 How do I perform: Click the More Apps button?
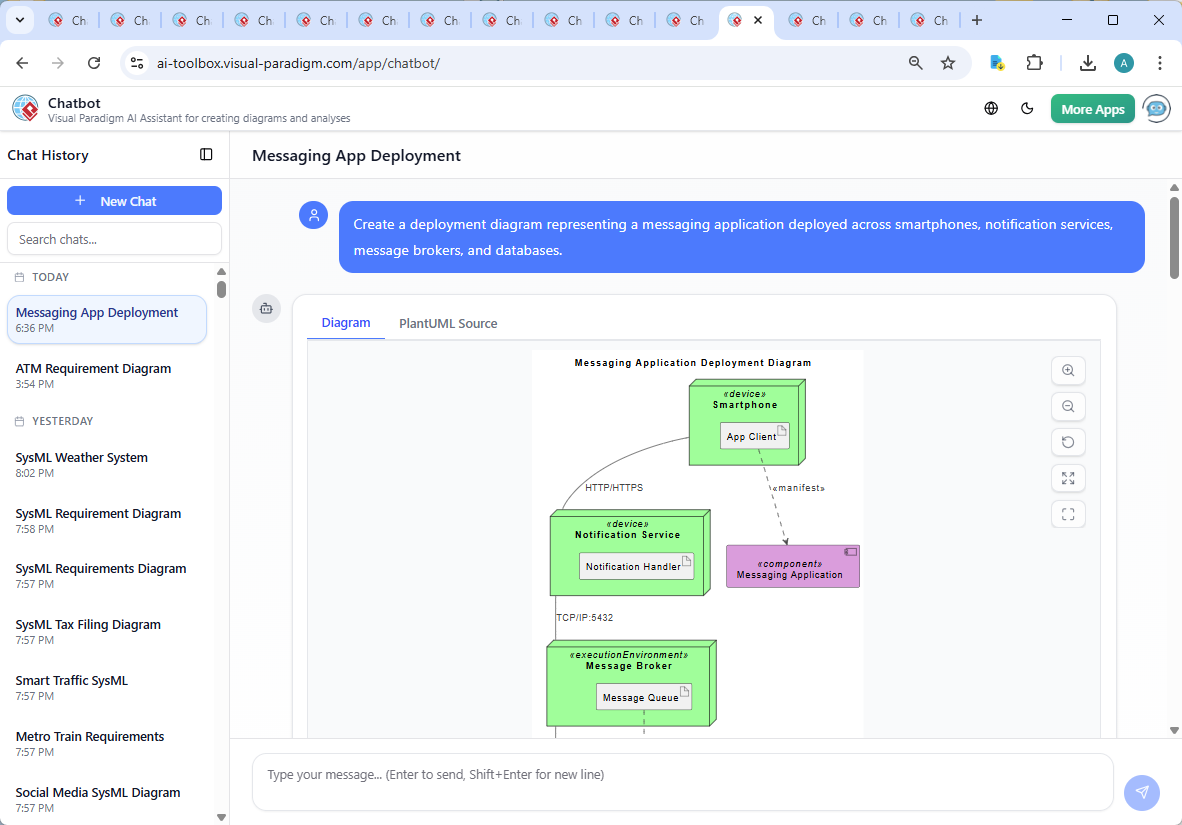click(x=1092, y=108)
